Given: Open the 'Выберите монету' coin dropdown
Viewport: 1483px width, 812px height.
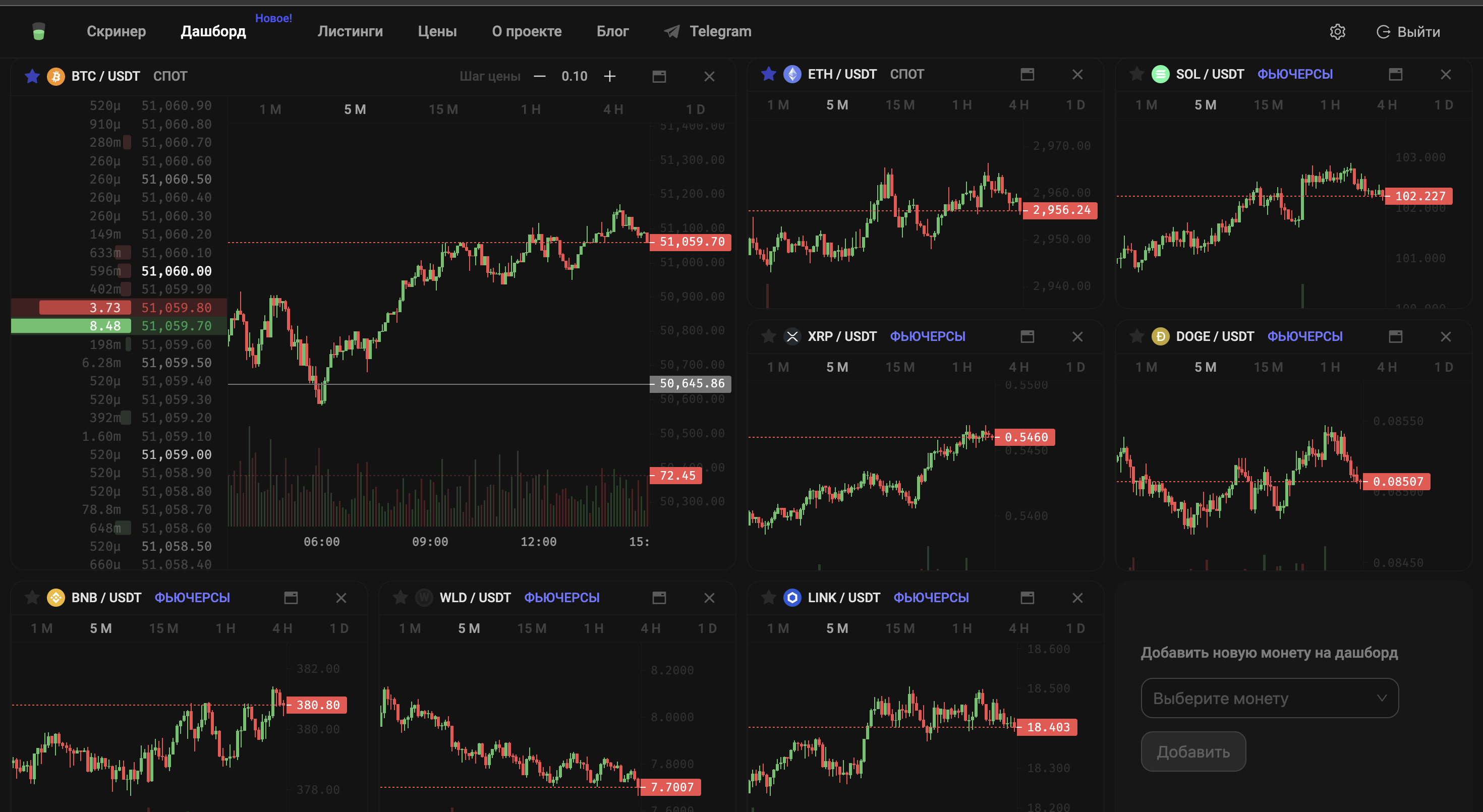Looking at the screenshot, I should tap(1270, 698).
